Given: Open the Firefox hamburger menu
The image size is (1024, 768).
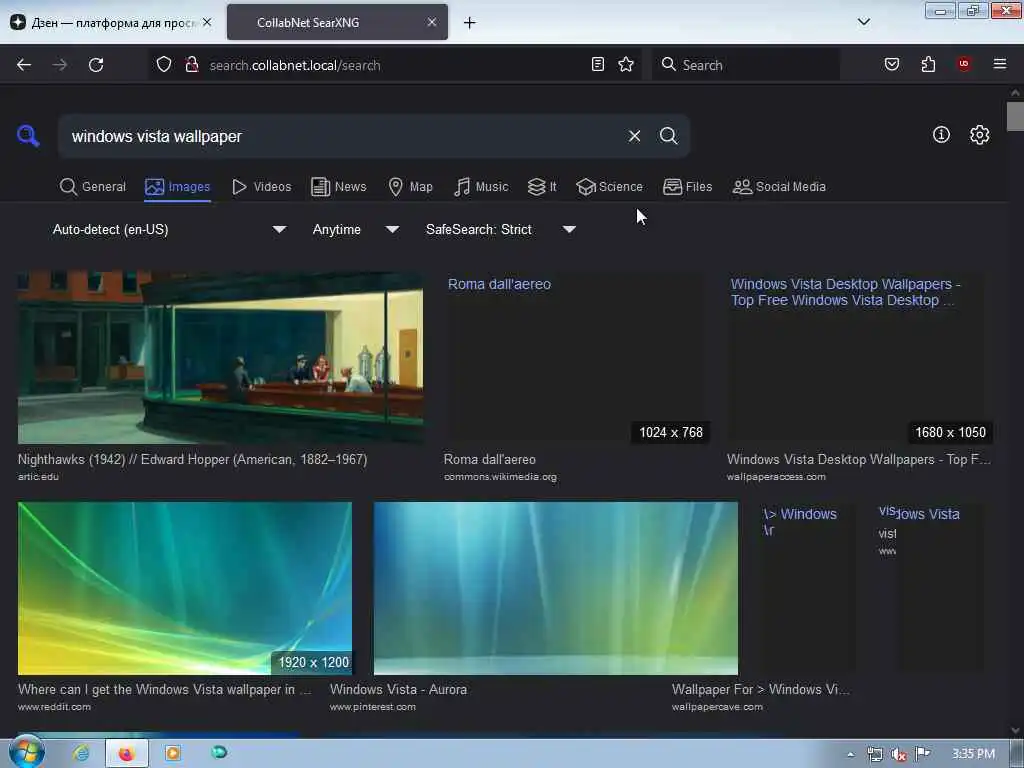Looking at the screenshot, I should (999, 63).
